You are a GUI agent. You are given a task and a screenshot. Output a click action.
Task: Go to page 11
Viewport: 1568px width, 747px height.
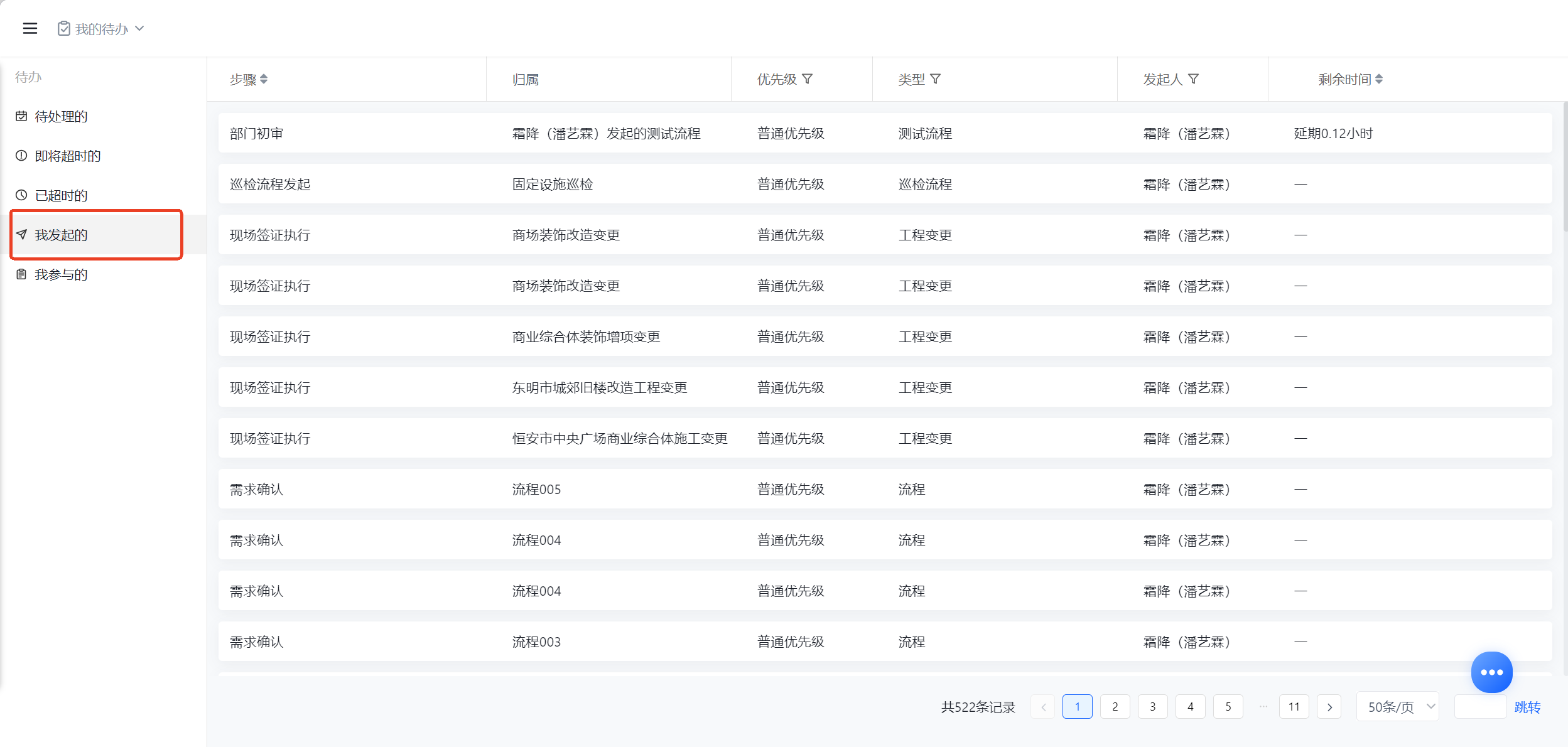coord(1294,707)
